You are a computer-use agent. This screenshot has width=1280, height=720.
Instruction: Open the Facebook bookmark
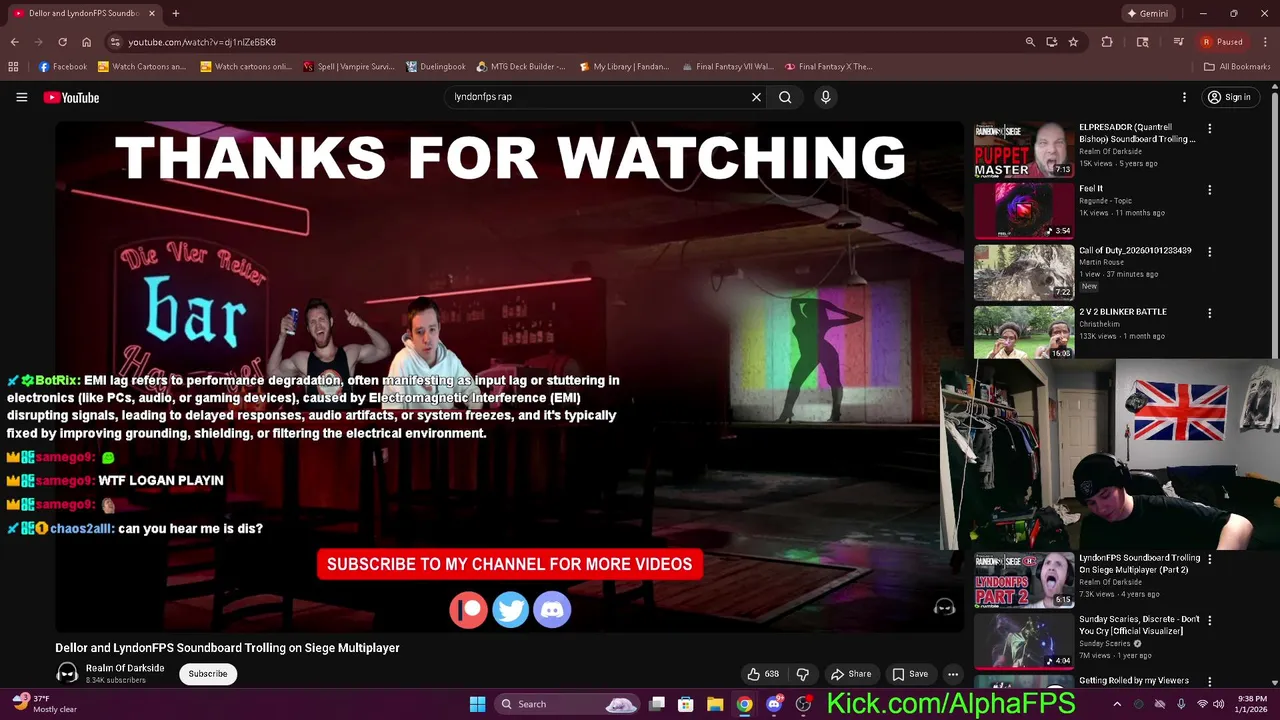coord(63,67)
